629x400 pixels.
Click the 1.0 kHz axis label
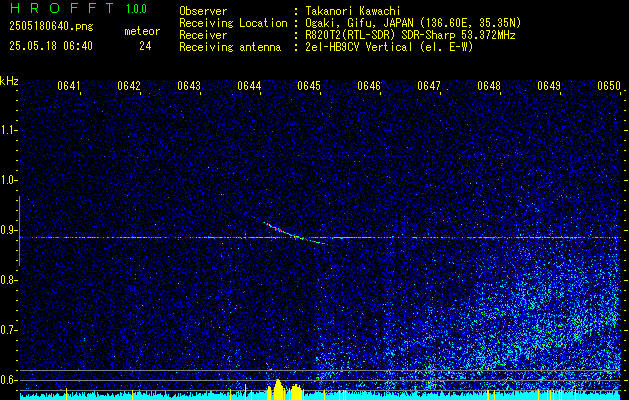click(9, 180)
